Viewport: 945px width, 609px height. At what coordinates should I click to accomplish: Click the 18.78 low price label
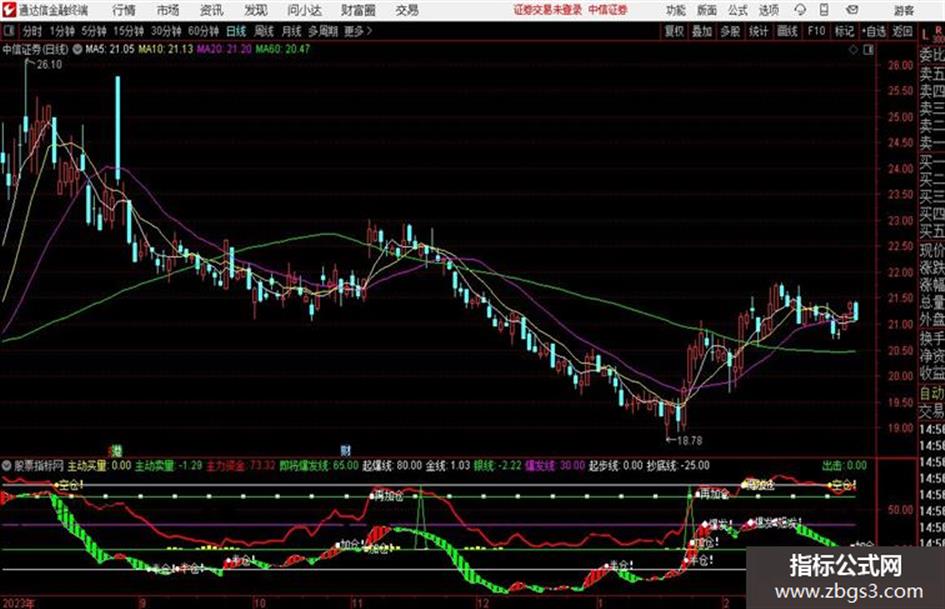[x=690, y=441]
